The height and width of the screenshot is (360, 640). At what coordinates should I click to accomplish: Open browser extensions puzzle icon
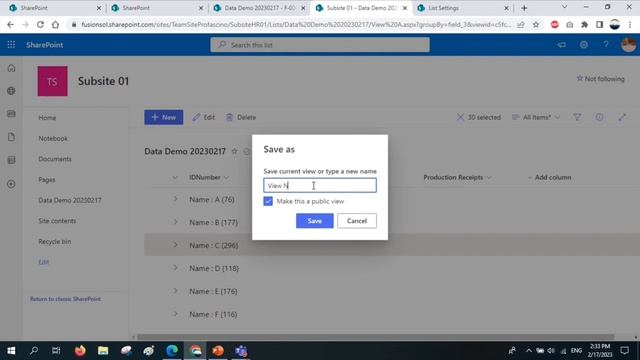584,25
